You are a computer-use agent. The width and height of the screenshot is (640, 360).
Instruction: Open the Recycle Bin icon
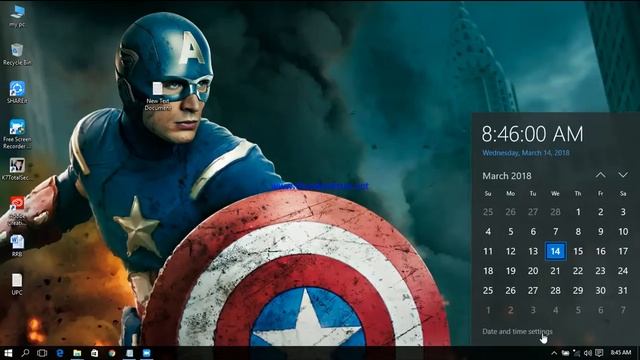coord(17,54)
